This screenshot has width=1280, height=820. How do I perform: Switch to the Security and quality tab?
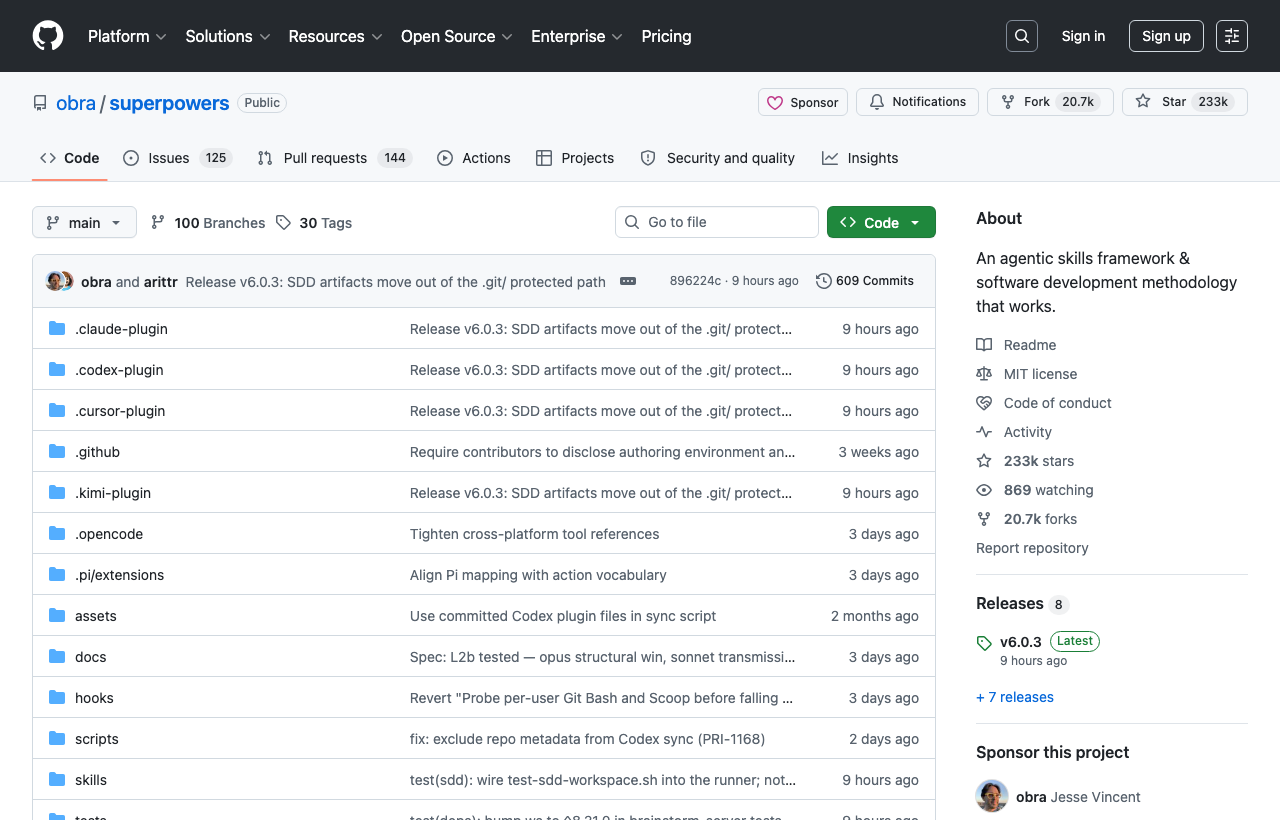(718, 158)
